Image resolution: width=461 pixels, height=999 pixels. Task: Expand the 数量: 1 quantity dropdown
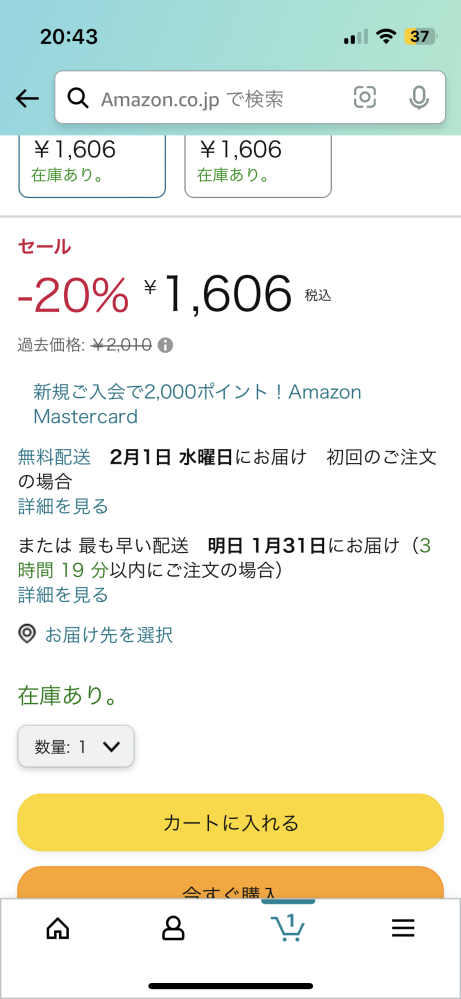(x=76, y=746)
